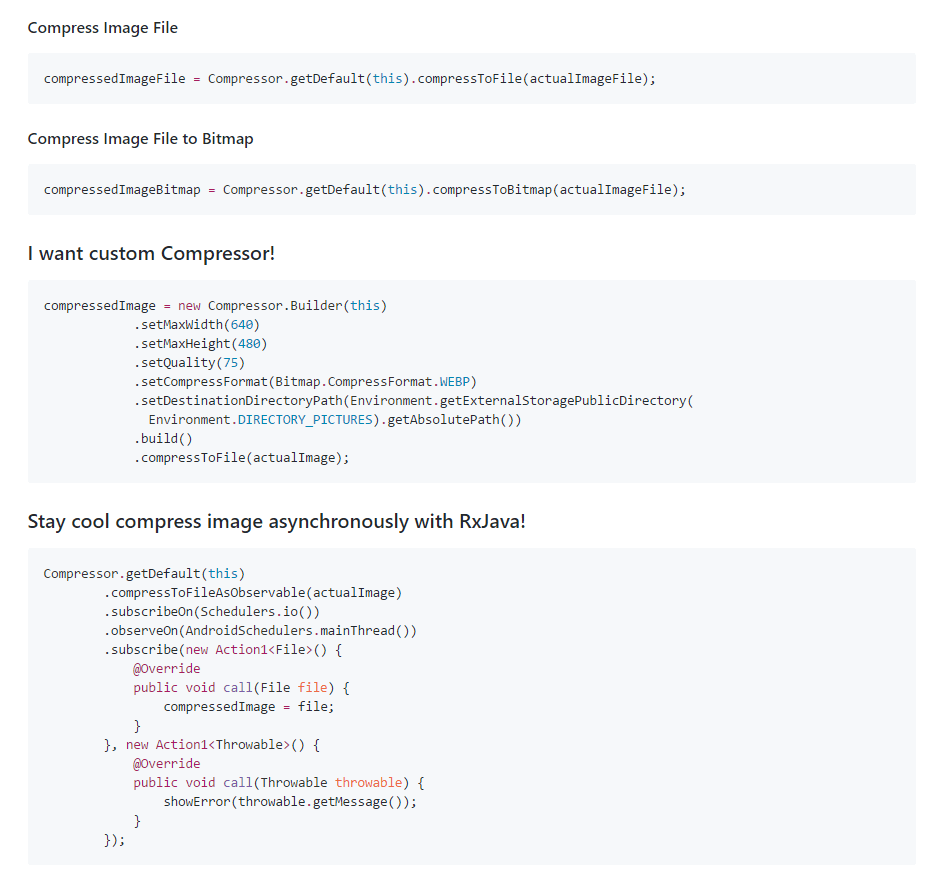Click the compressToFile(actualImageFile) code line
Image resolution: width=944 pixels, height=878 pixels.
tap(349, 78)
